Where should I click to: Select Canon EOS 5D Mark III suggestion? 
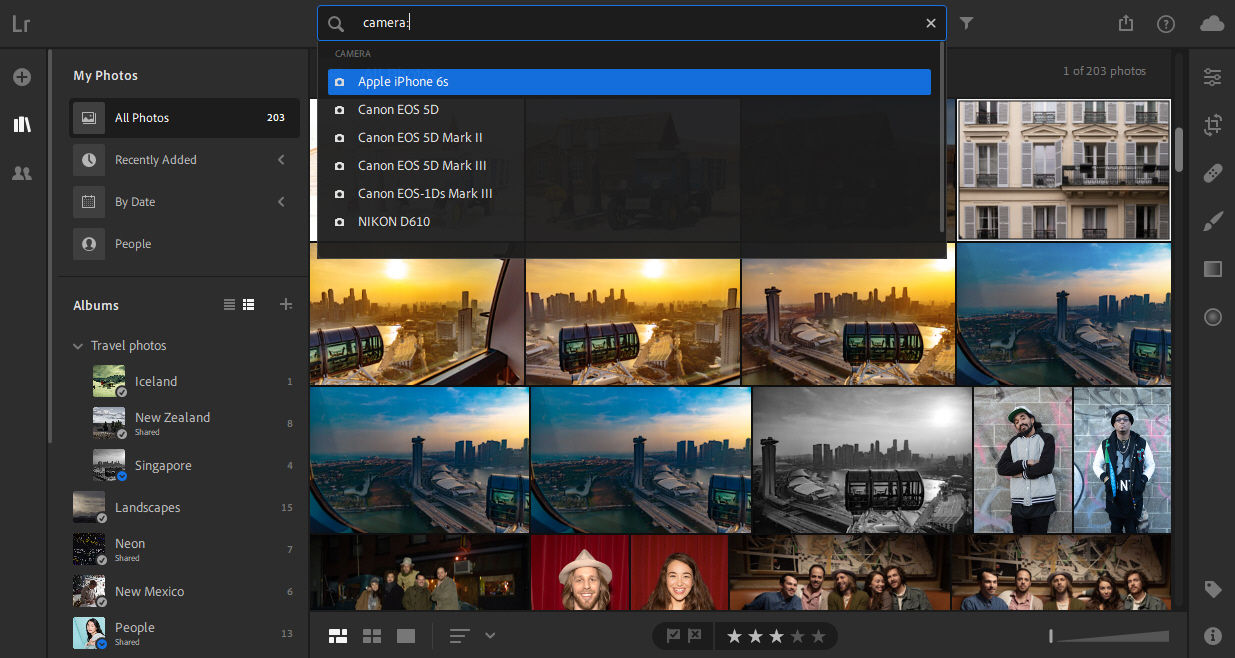click(x=420, y=165)
